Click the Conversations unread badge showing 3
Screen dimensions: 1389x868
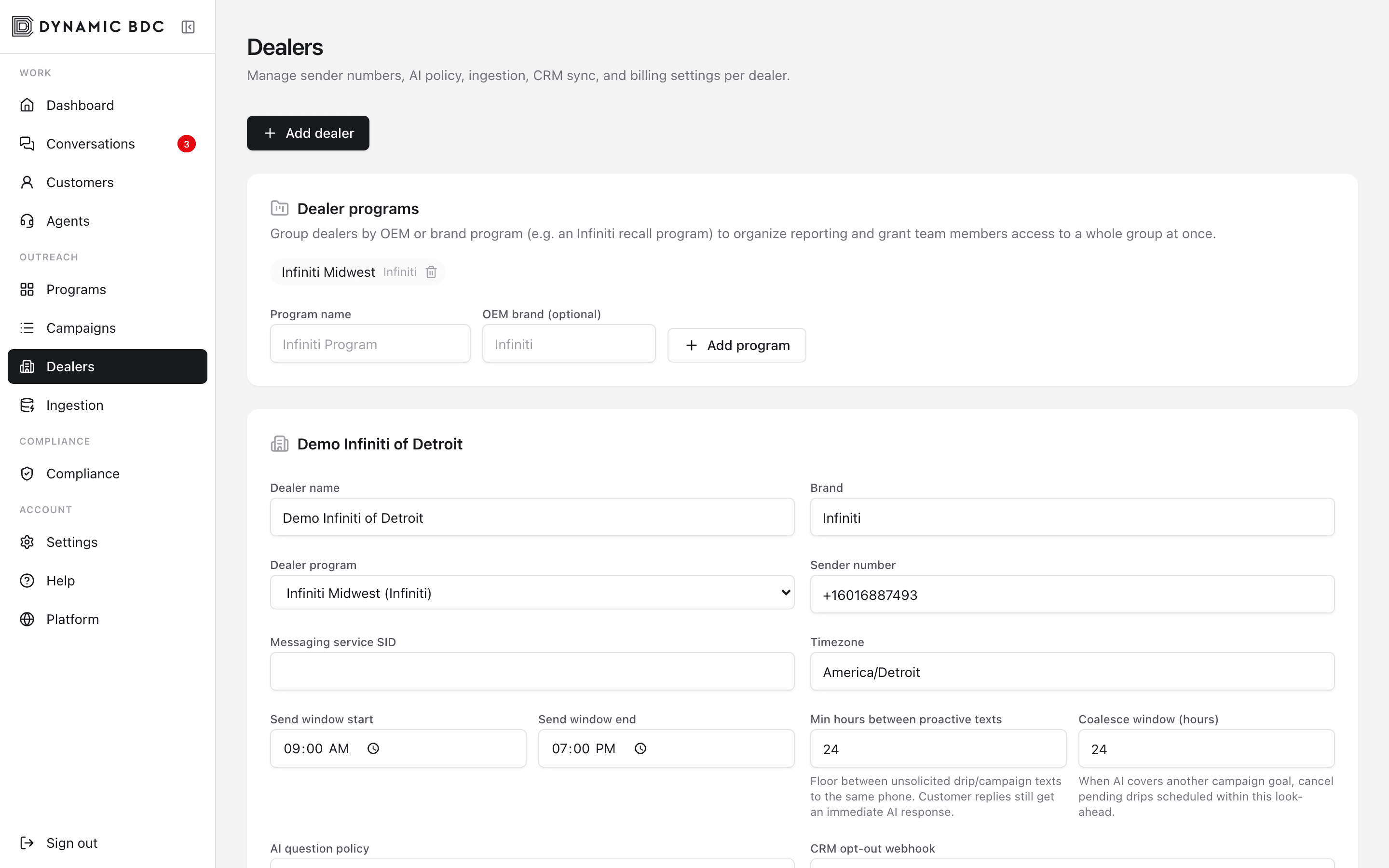coord(187,144)
